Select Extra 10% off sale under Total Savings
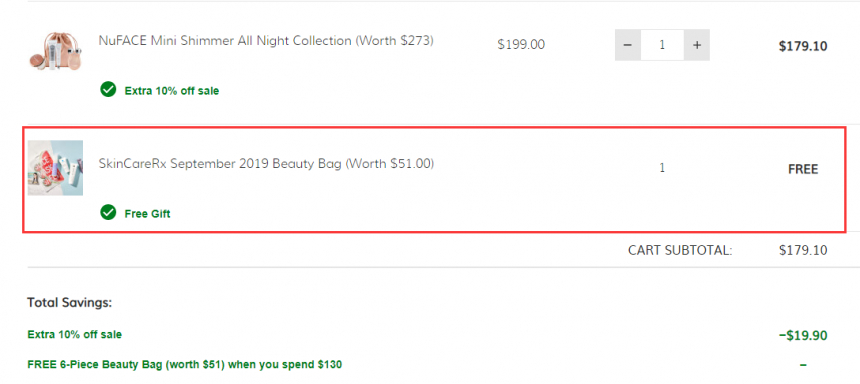This screenshot has height=384, width=860. [75, 334]
